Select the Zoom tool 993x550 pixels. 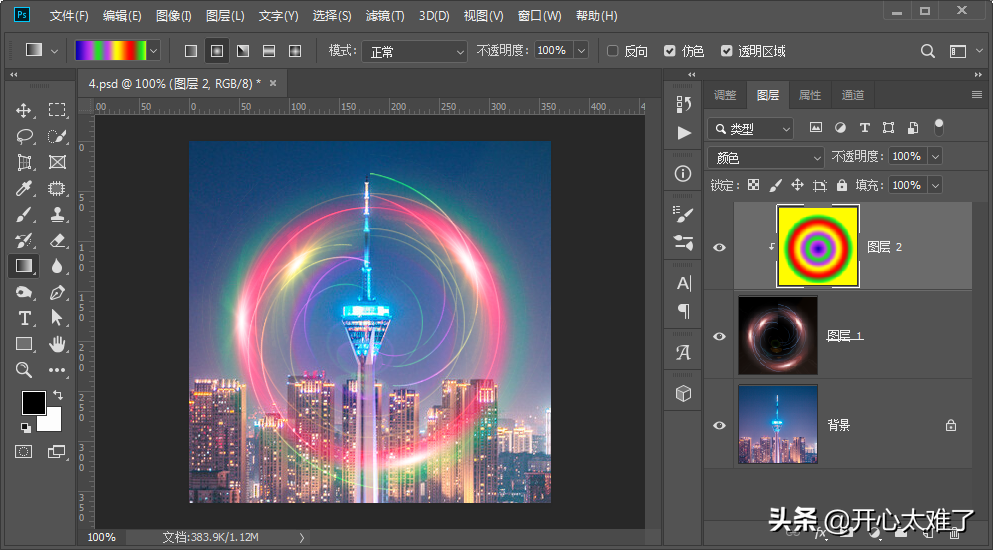point(24,370)
